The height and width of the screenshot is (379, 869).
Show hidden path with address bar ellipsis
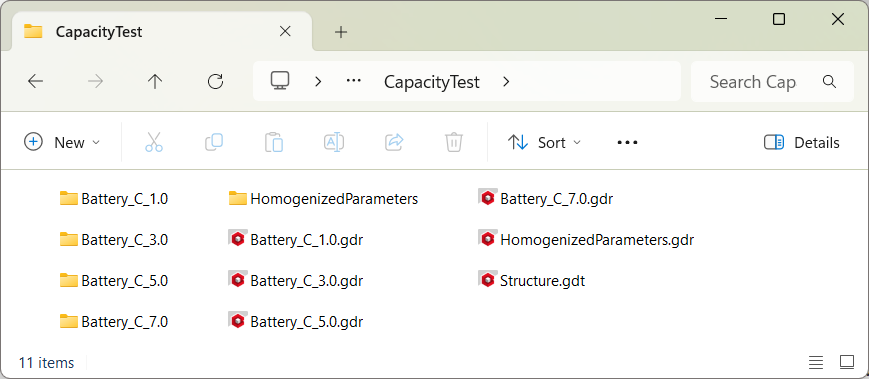[x=354, y=81]
